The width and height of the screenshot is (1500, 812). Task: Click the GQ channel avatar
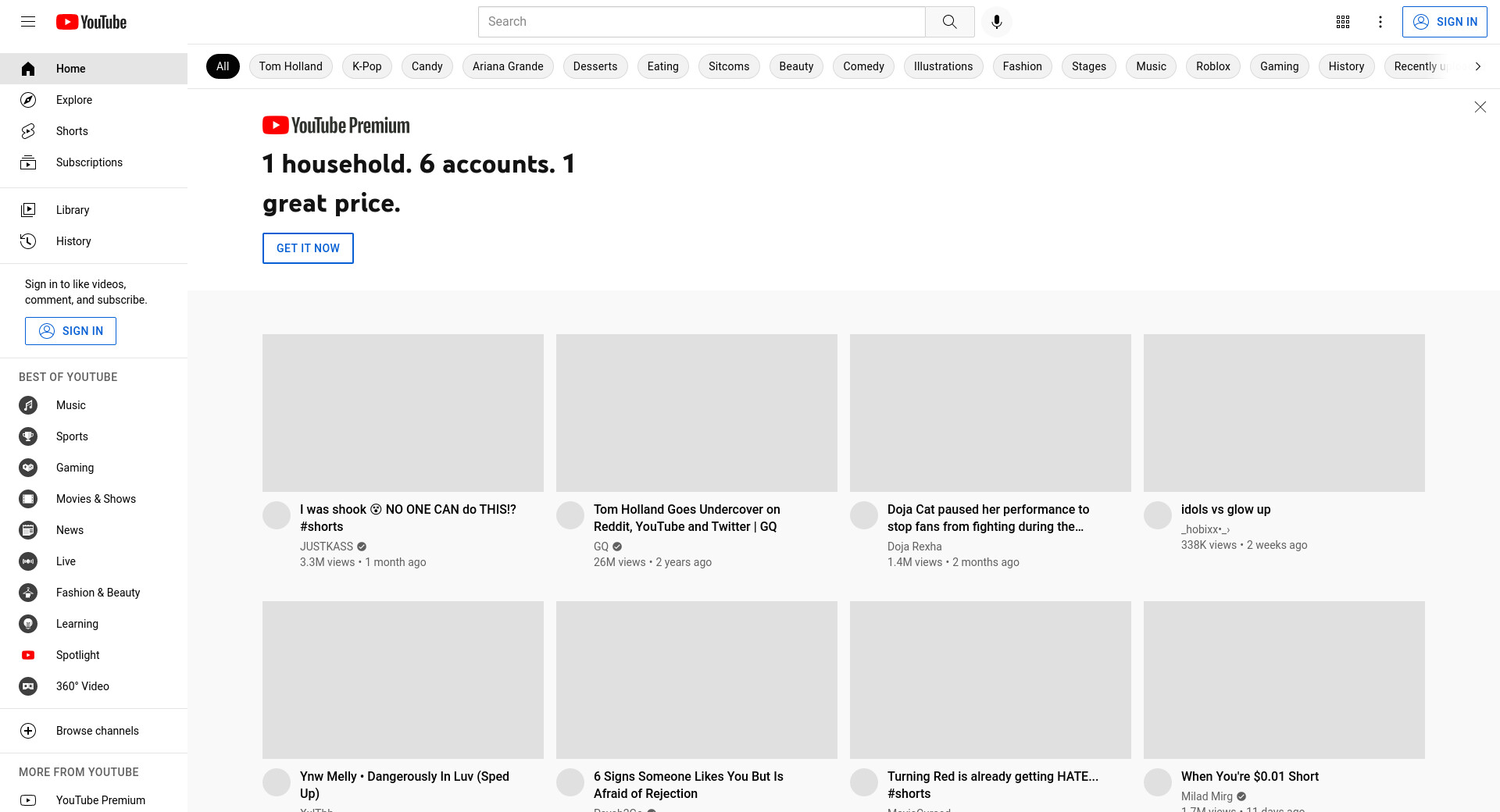pyautogui.click(x=570, y=515)
